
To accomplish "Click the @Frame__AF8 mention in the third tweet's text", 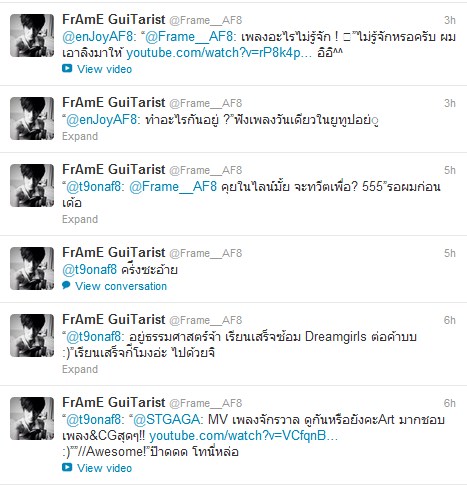I will point(173,187).
